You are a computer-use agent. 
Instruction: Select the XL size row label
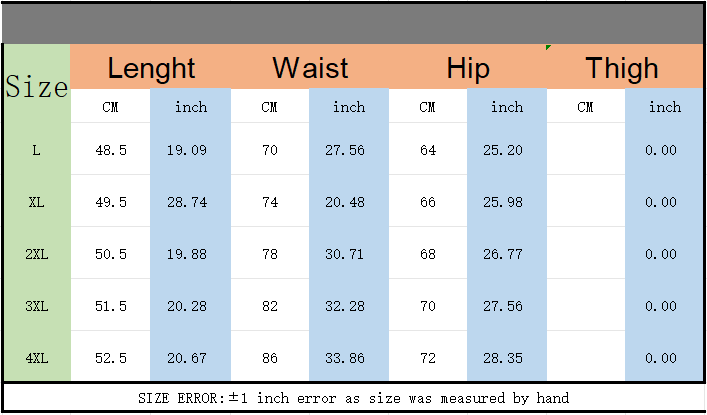[37, 202]
